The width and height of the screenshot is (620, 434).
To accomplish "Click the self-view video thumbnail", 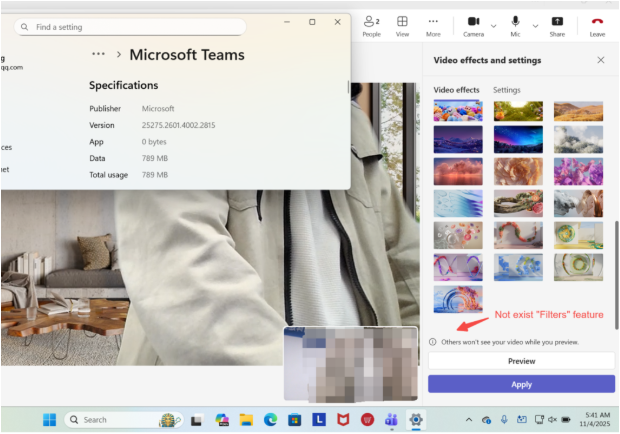I will coord(351,364).
